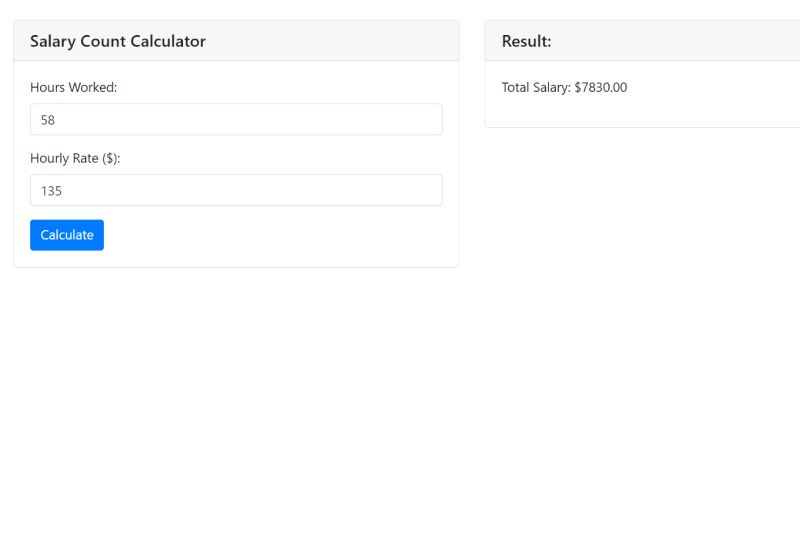Click the Calculate button

point(67,235)
